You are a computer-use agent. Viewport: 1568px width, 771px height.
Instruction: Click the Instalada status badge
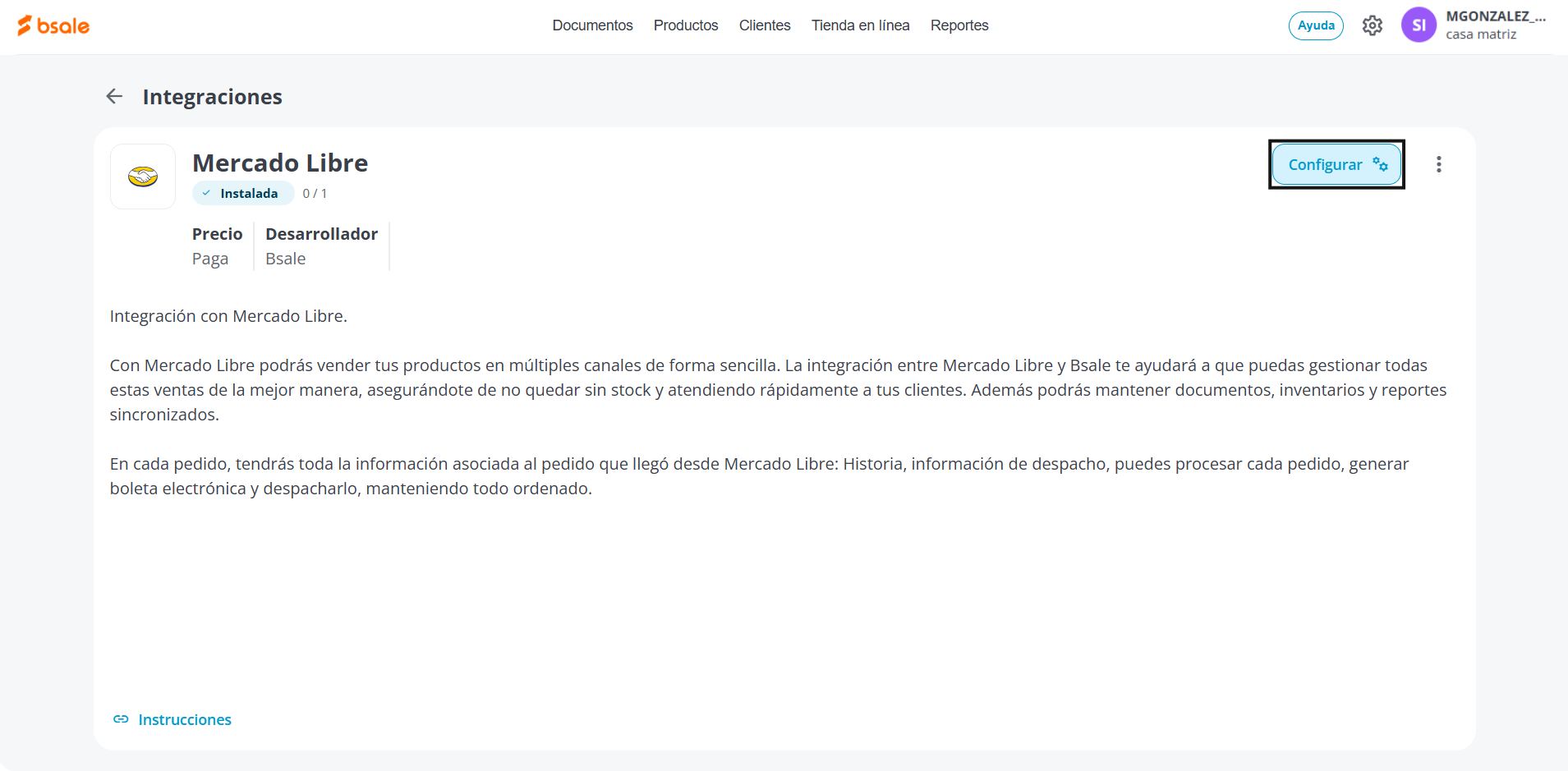coord(243,193)
